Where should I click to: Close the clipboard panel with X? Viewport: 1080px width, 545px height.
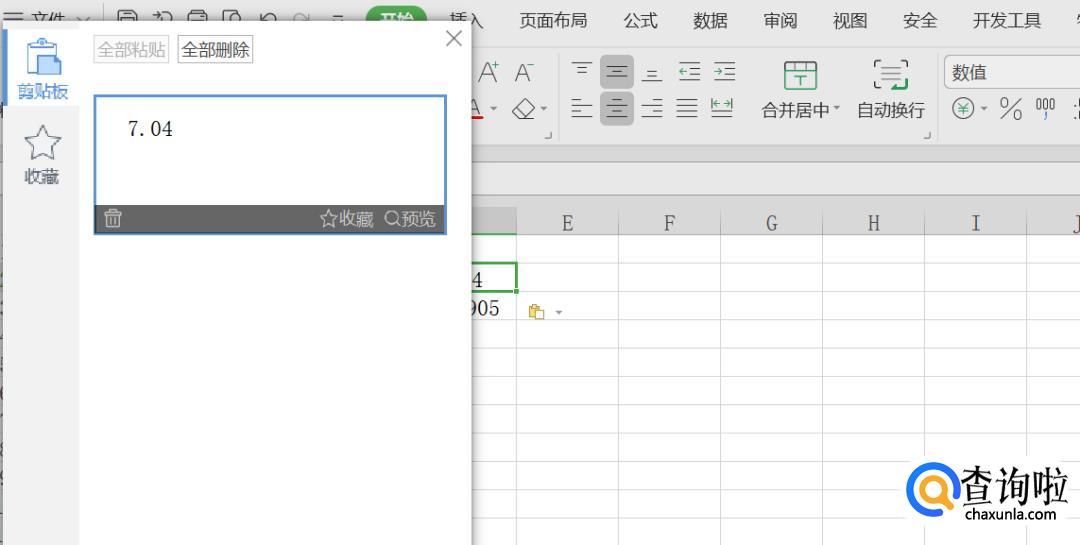click(454, 39)
